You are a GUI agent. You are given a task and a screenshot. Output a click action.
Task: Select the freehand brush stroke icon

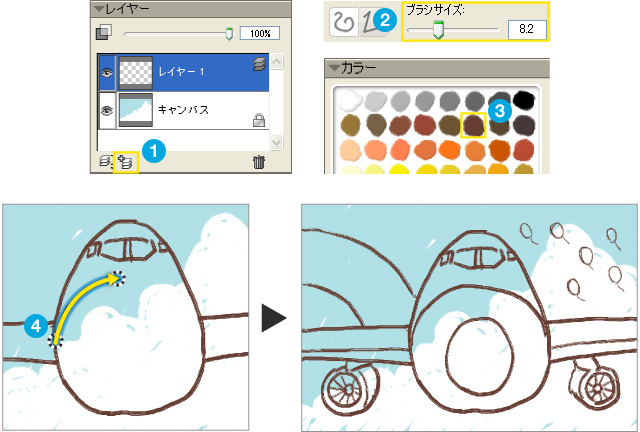(343, 22)
